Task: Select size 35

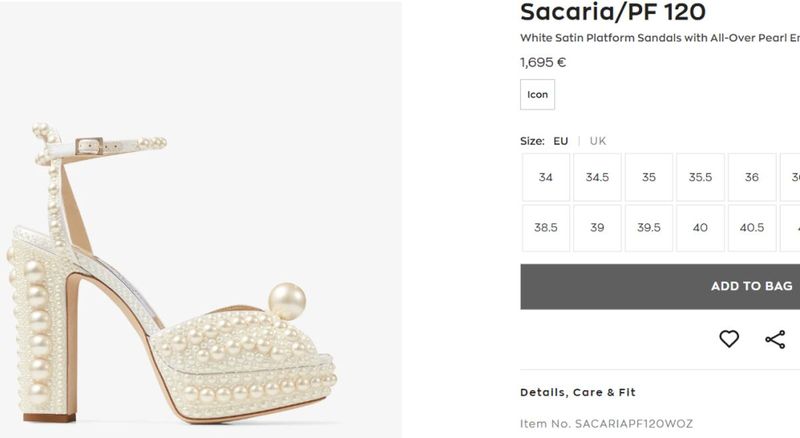Action: tap(649, 177)
